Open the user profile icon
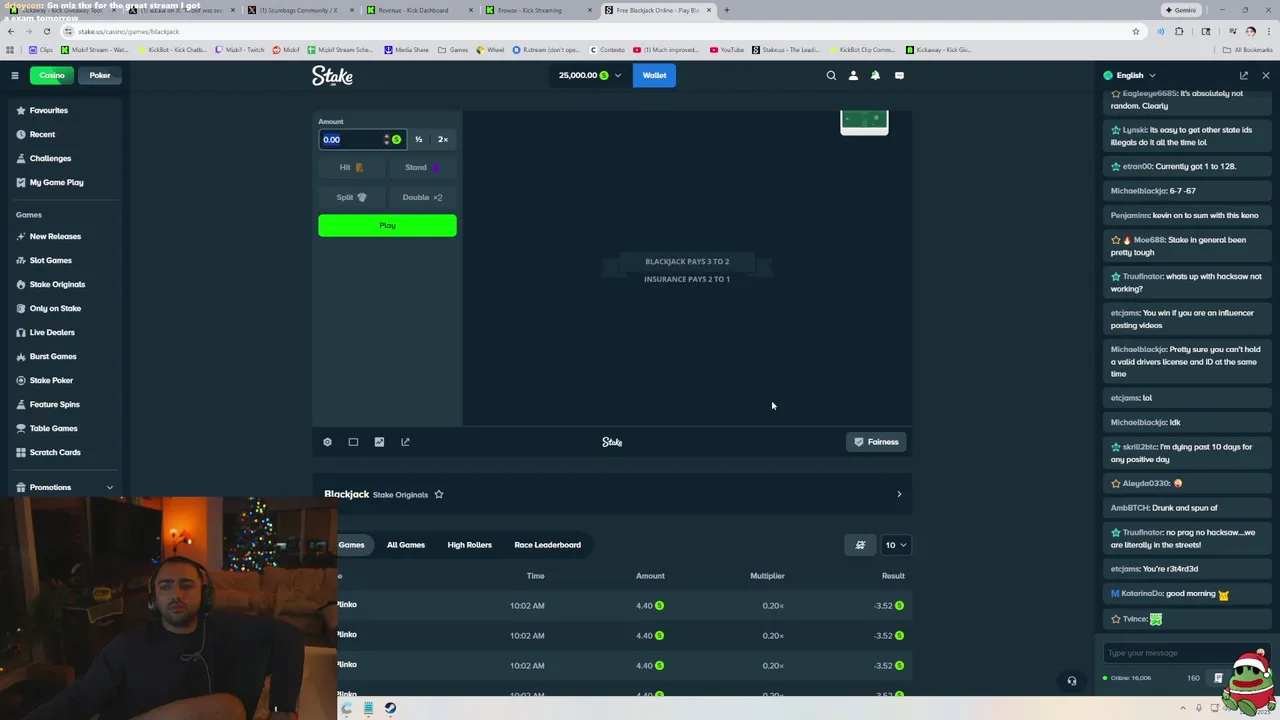 pyautogui.click(x=853, y=75)
